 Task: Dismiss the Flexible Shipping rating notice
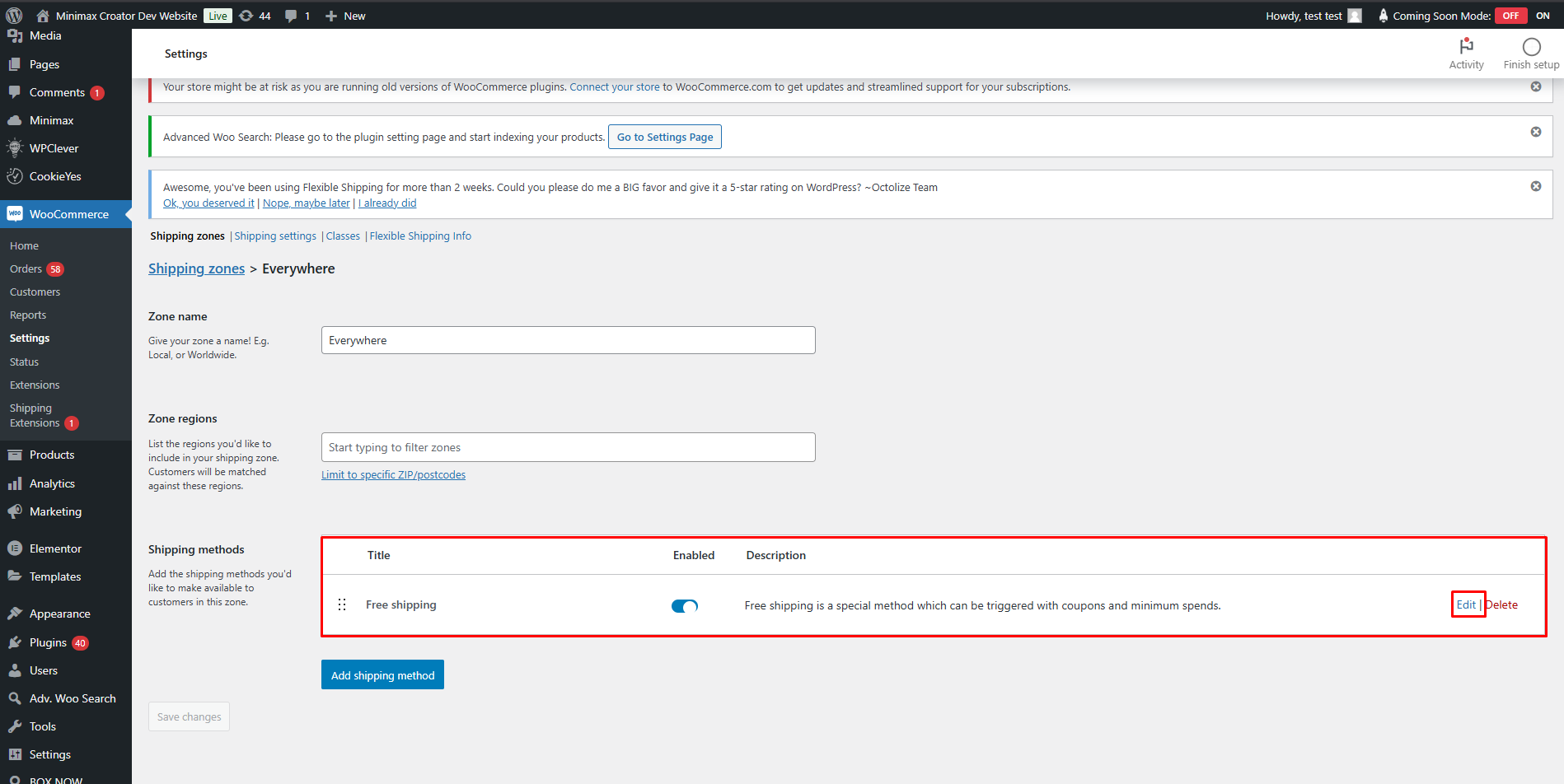(1535, 186)
